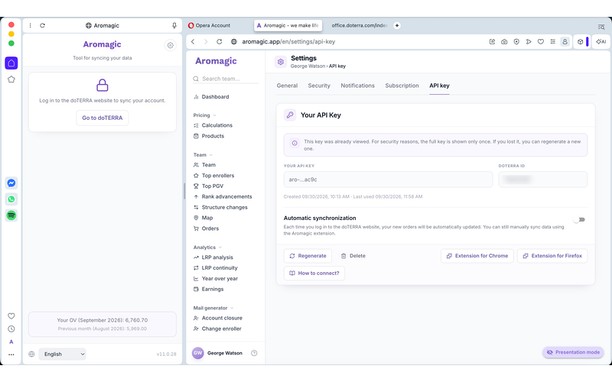Open Opera sidebar home icon
Screen dimensions: 612x382
11,63
